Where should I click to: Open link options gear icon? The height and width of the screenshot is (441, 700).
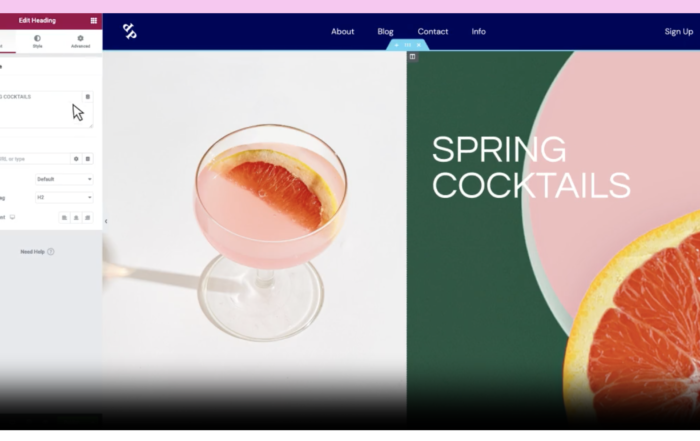point(76,159)
